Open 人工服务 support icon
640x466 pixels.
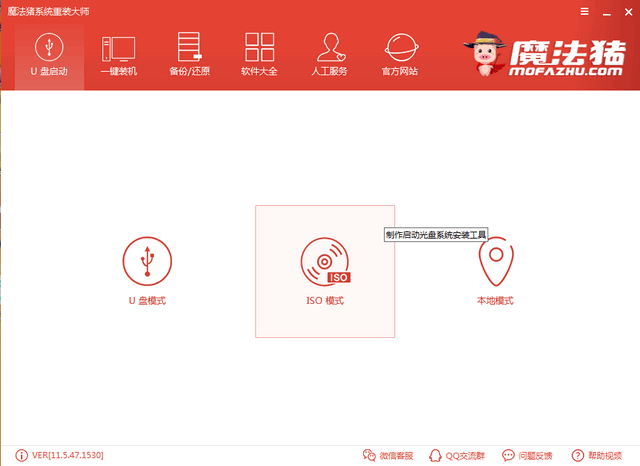click(330, 55)
